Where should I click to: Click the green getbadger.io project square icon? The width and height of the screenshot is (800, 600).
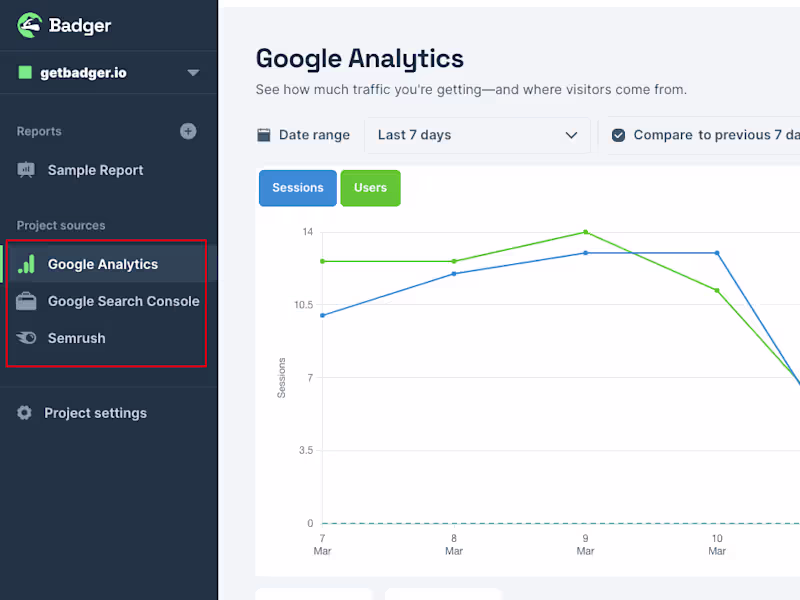[x=25, y=73]
